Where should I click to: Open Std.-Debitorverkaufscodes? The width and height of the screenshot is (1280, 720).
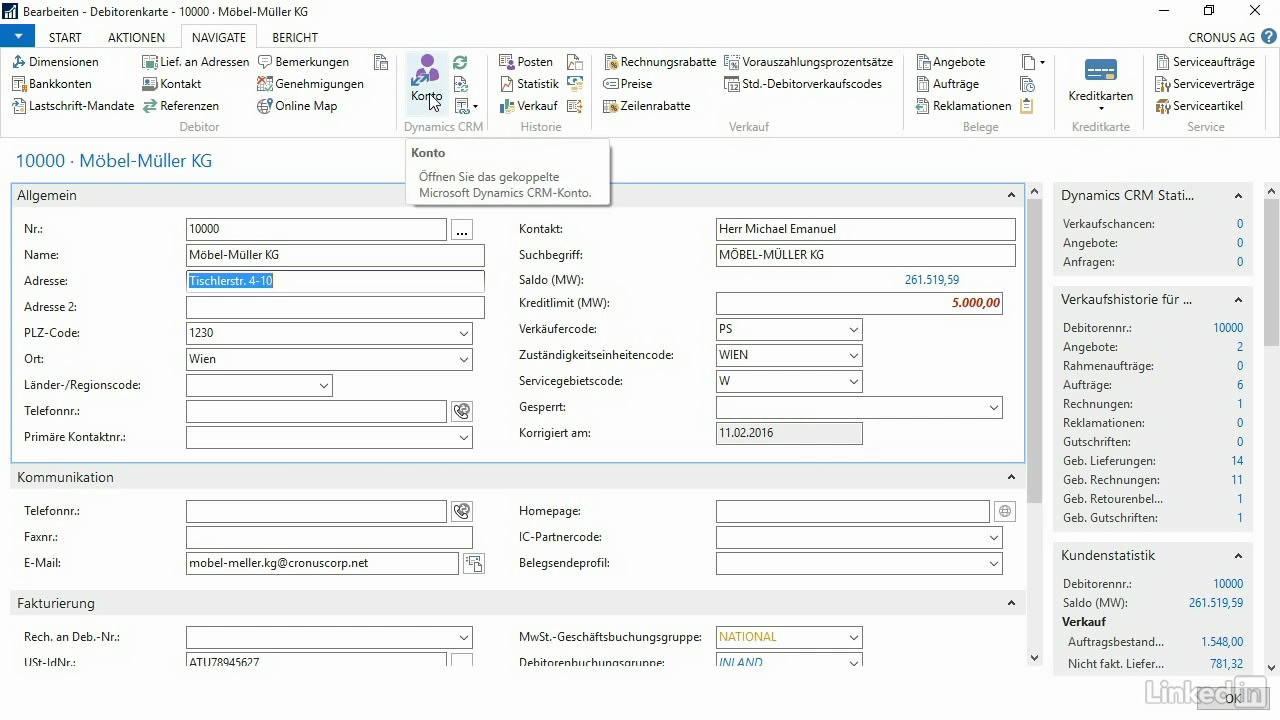(x=803, y=84)
